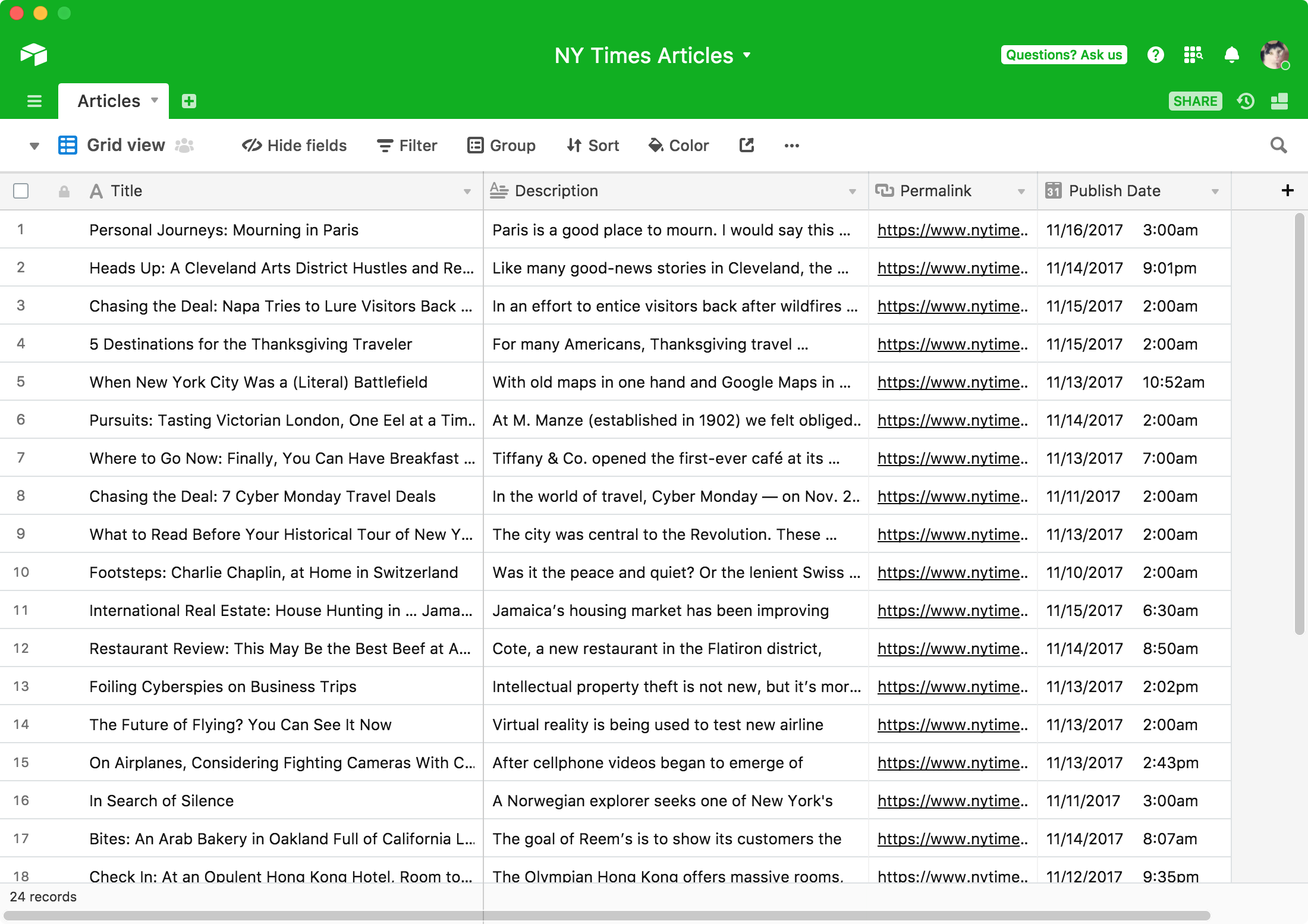Select title "5 Destinations for the Thanksgiving Traveler"
The image size is (1308, 924).
coord(250,344)
